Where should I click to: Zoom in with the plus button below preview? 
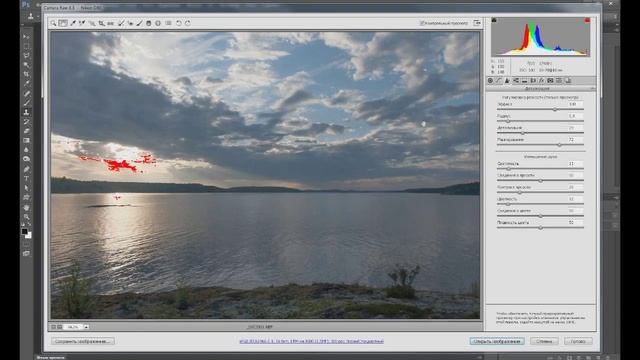coord(60,327)
